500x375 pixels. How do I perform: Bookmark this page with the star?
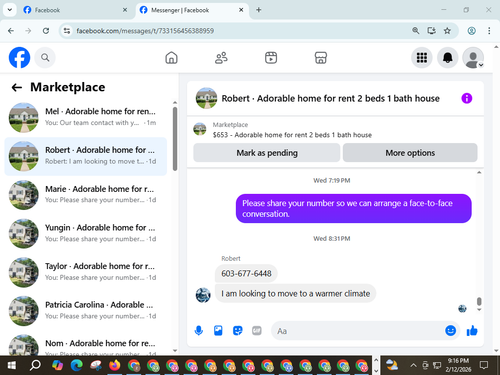pyautogui.click(x=447, y=31)
